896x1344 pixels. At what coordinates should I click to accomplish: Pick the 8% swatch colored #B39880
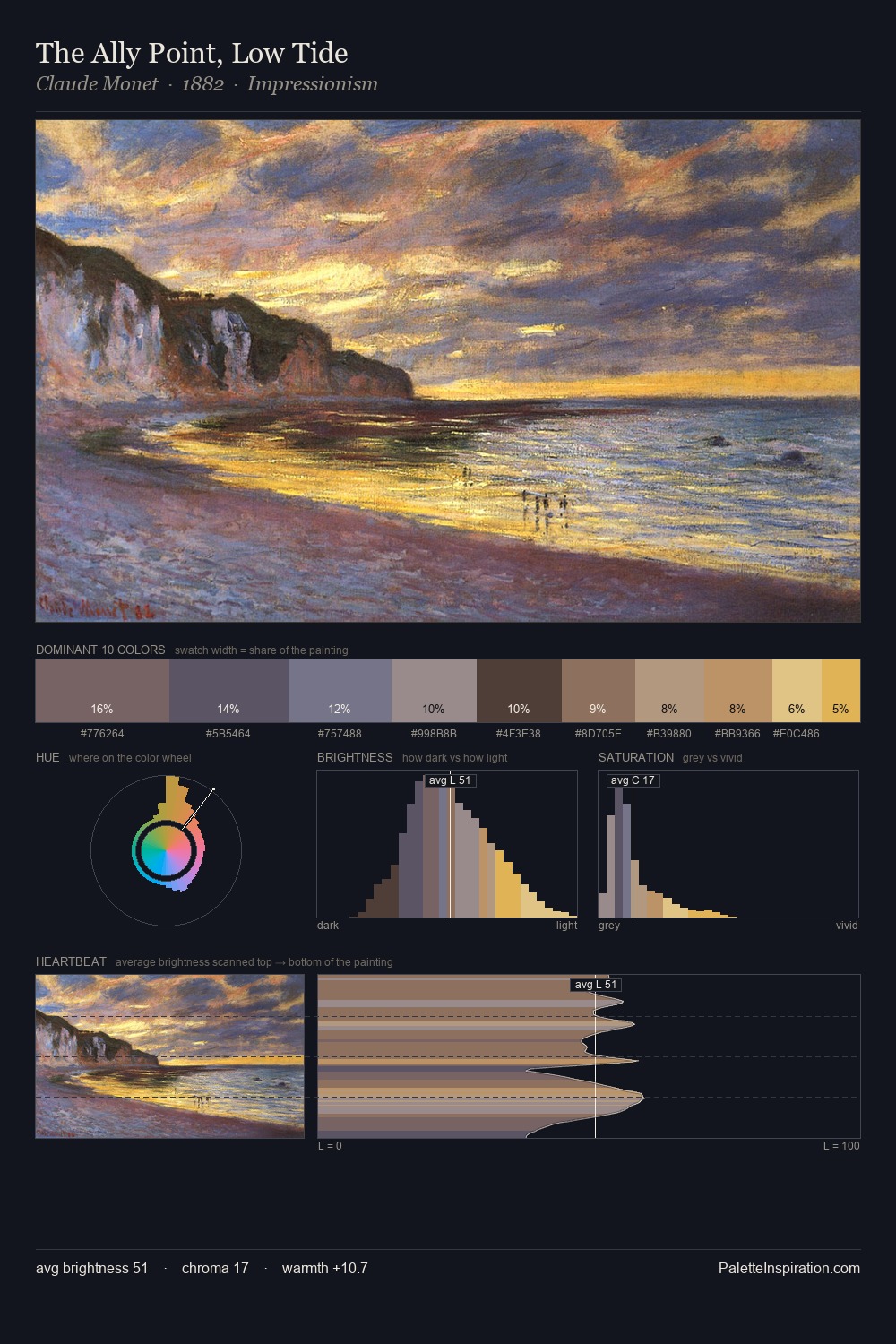point(669,691)
